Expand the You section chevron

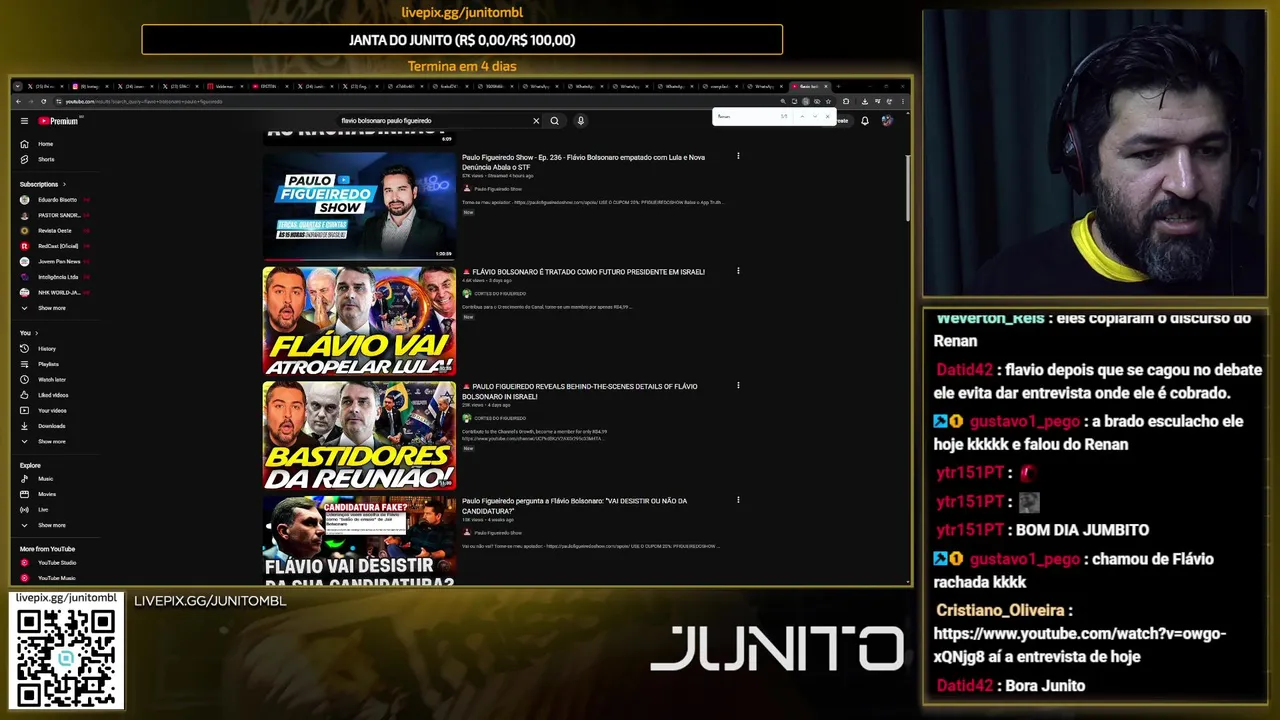37,333
